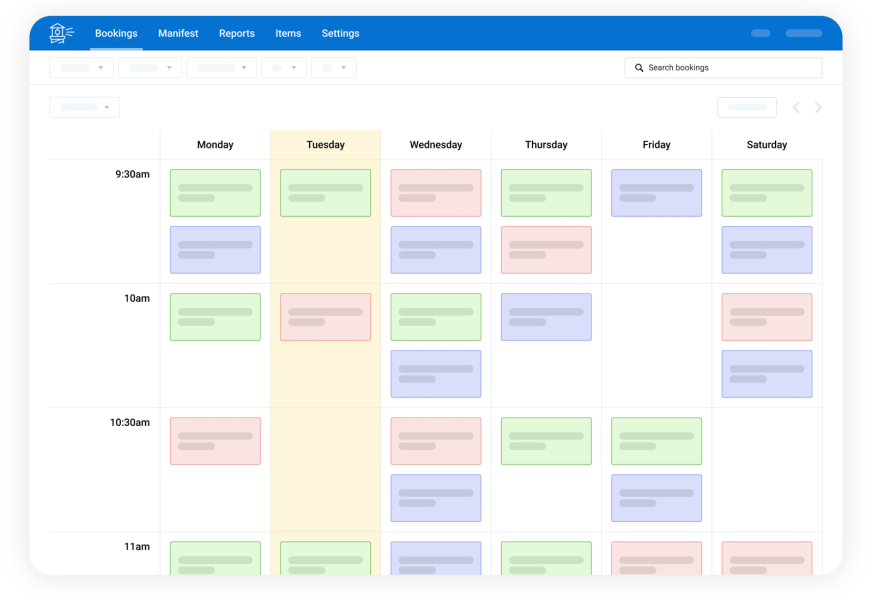
Task: Click the ticket booth logo icon
Action: click(57, 32)
